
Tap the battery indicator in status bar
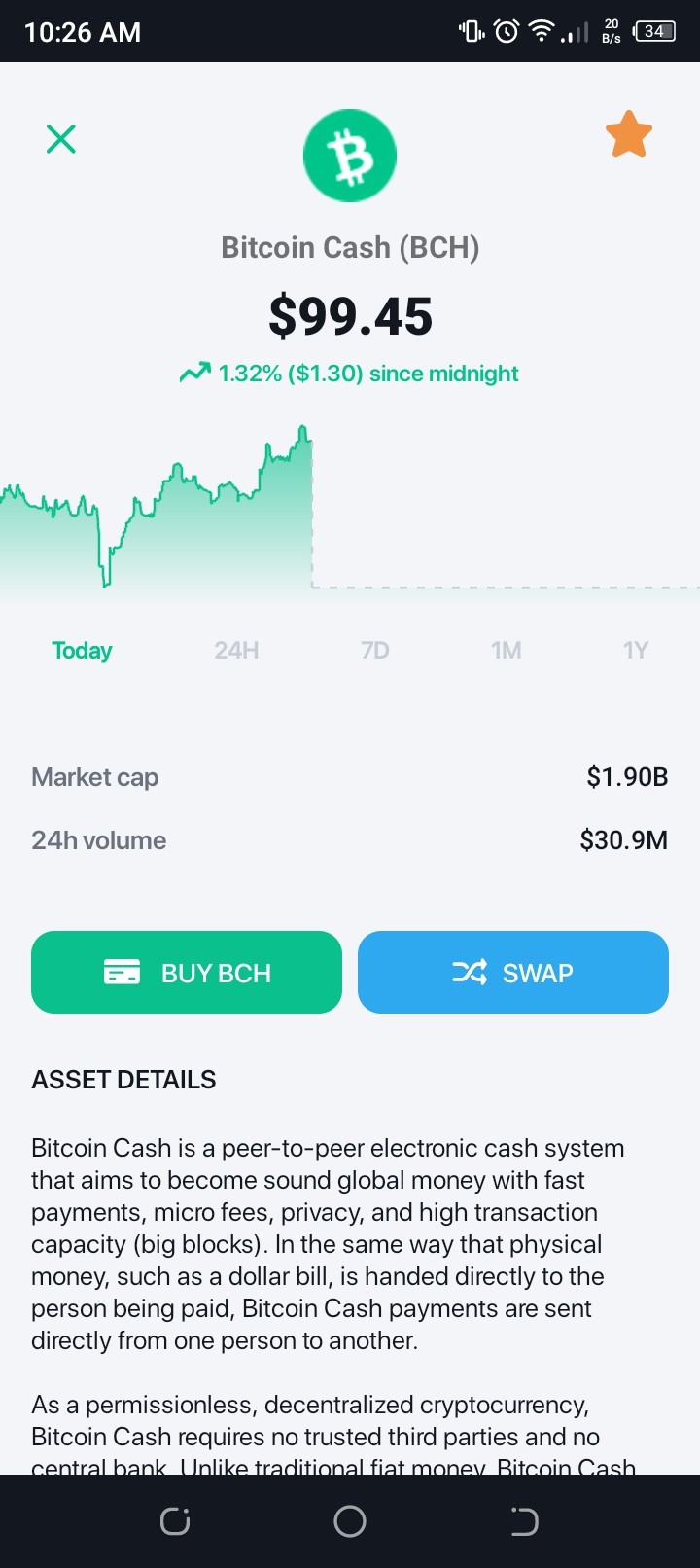pos(654,31)
